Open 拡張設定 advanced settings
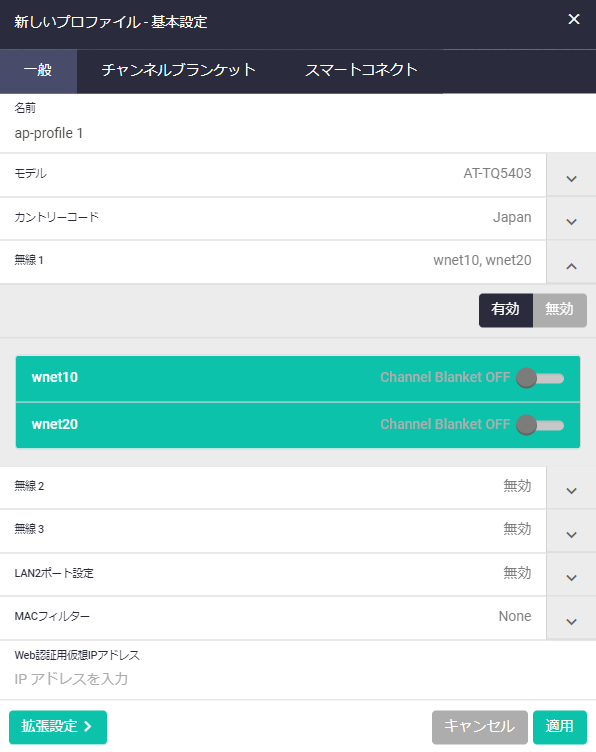Viewport: 596px width, 752px height. pos(58,727)
